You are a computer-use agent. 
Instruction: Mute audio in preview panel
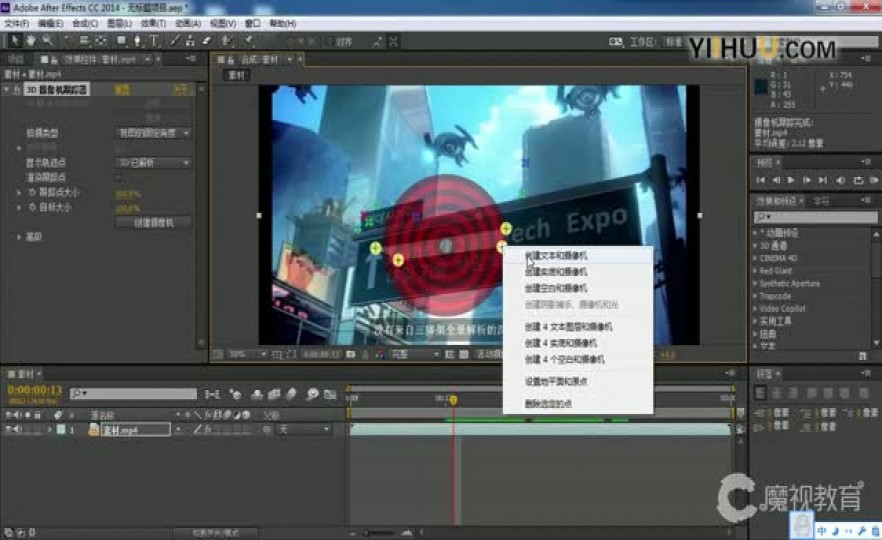[x=840, y=180]
